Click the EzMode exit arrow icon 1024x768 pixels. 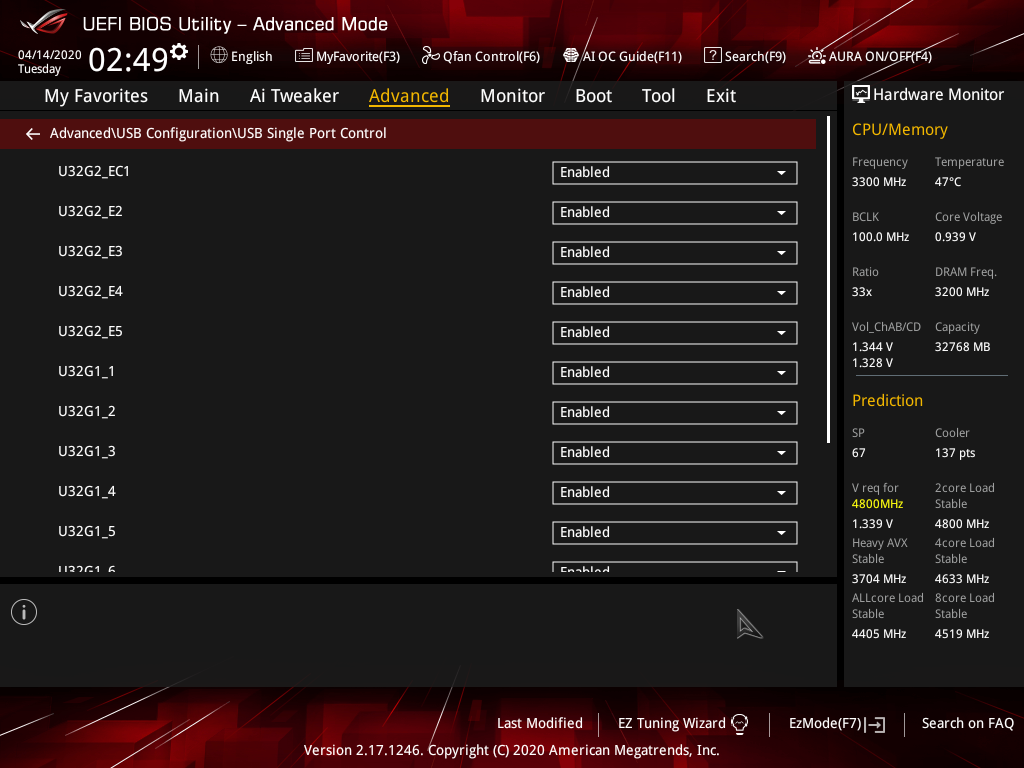pyautogui.click(x=875, y=724)
